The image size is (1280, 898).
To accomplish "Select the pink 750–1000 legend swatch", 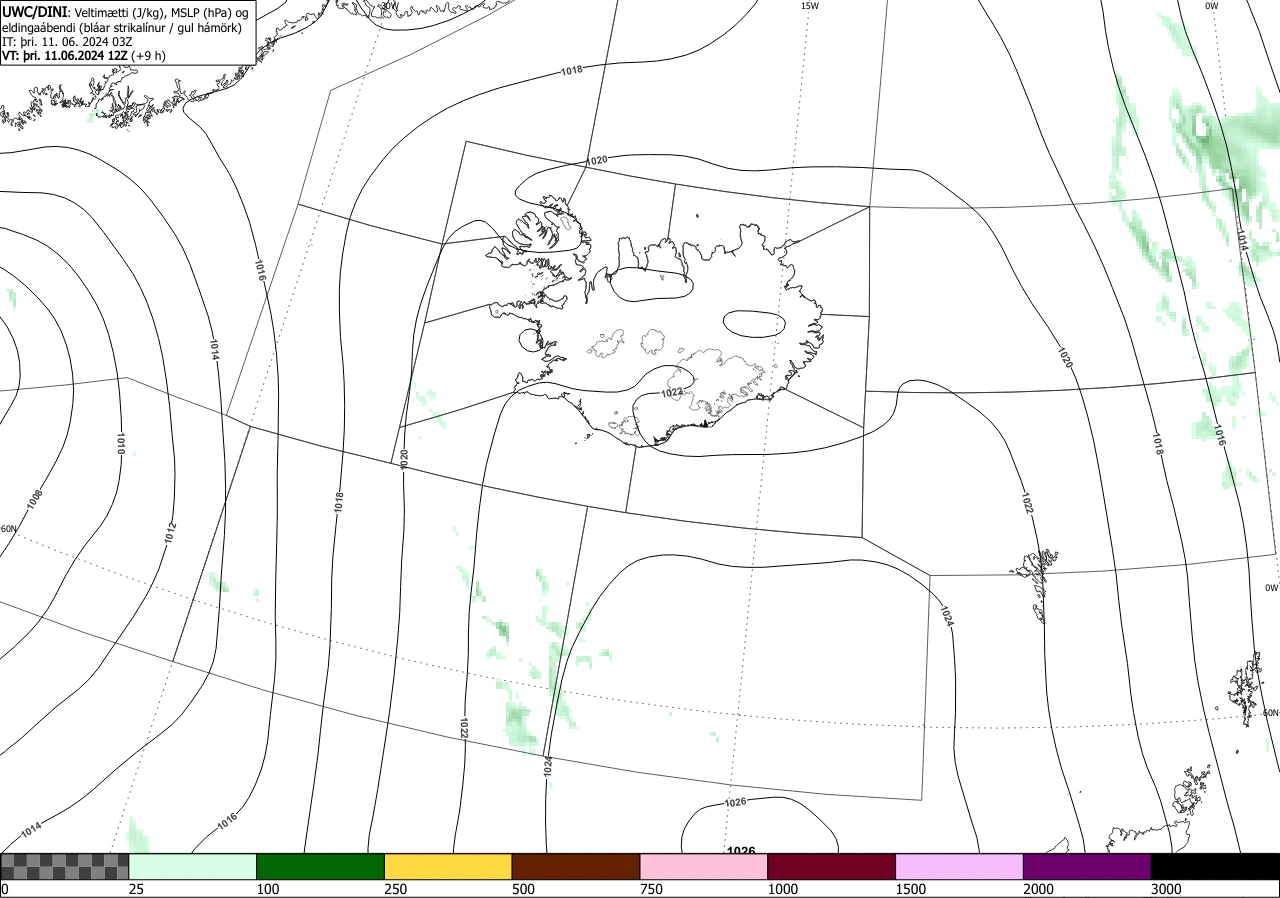I will point(704,866).
